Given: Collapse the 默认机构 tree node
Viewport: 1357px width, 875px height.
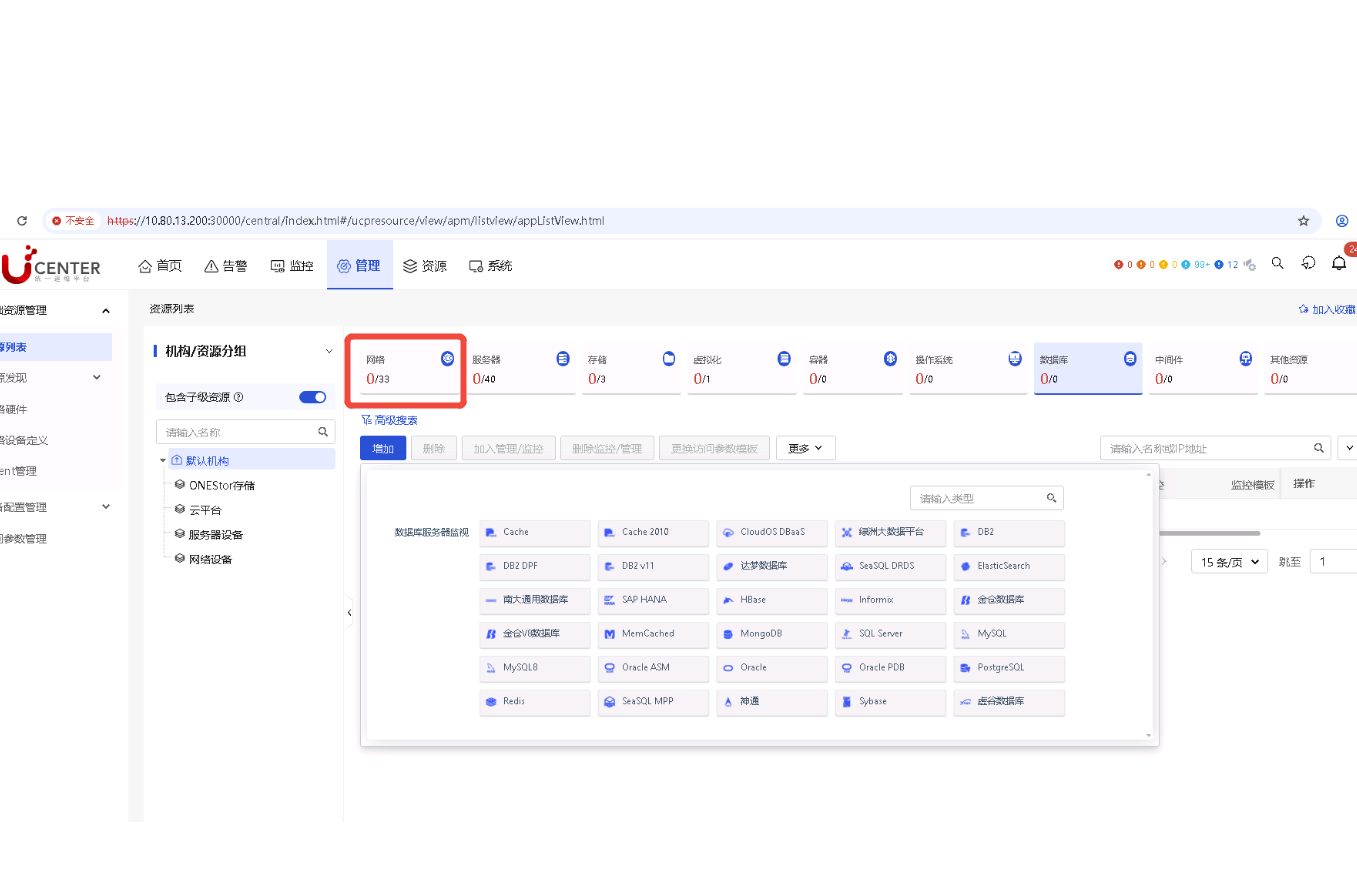Looking at the screenshot, I should click(x=163, y=461).
